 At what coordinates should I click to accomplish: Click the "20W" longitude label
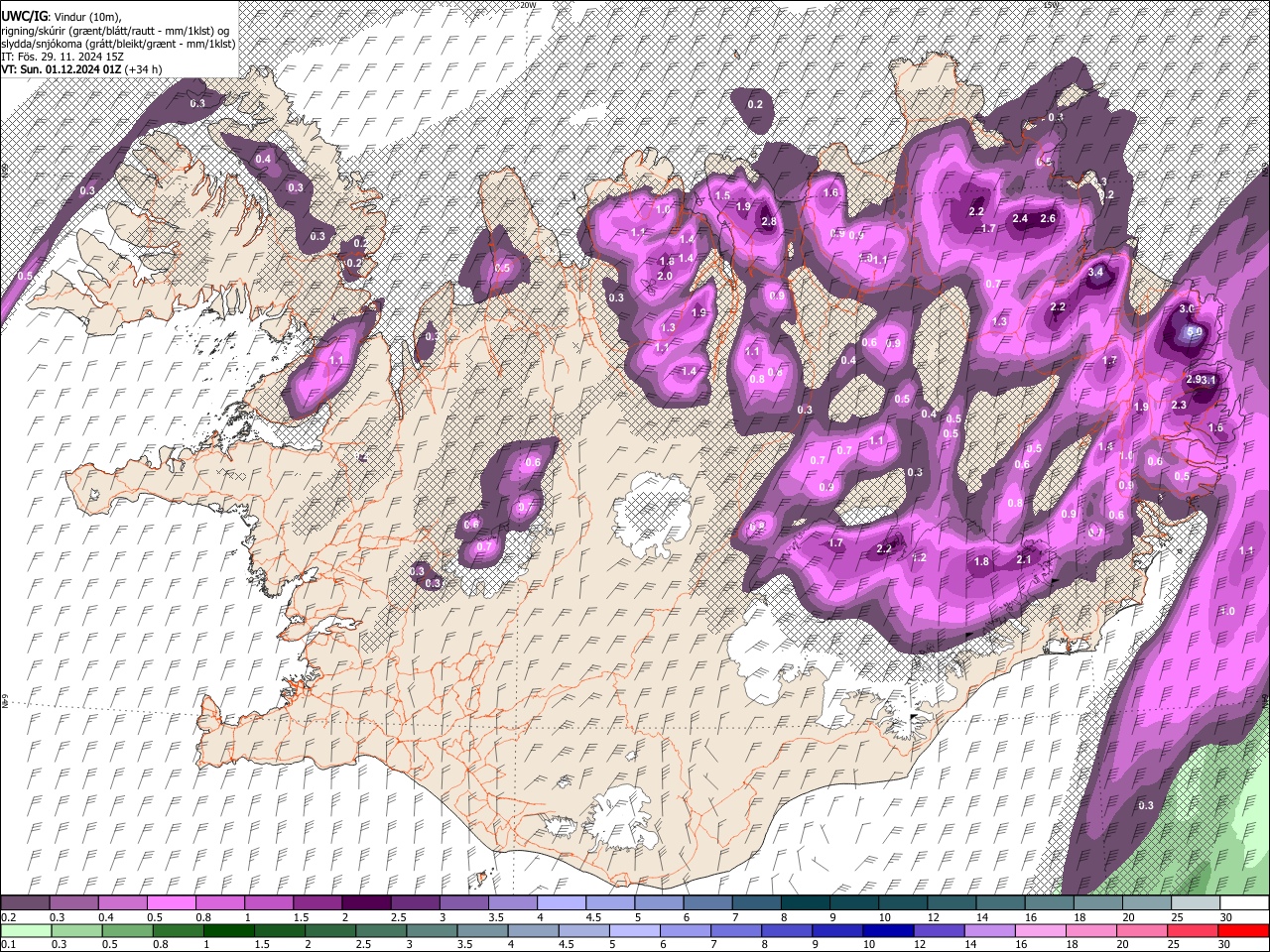tap(528, 5)
